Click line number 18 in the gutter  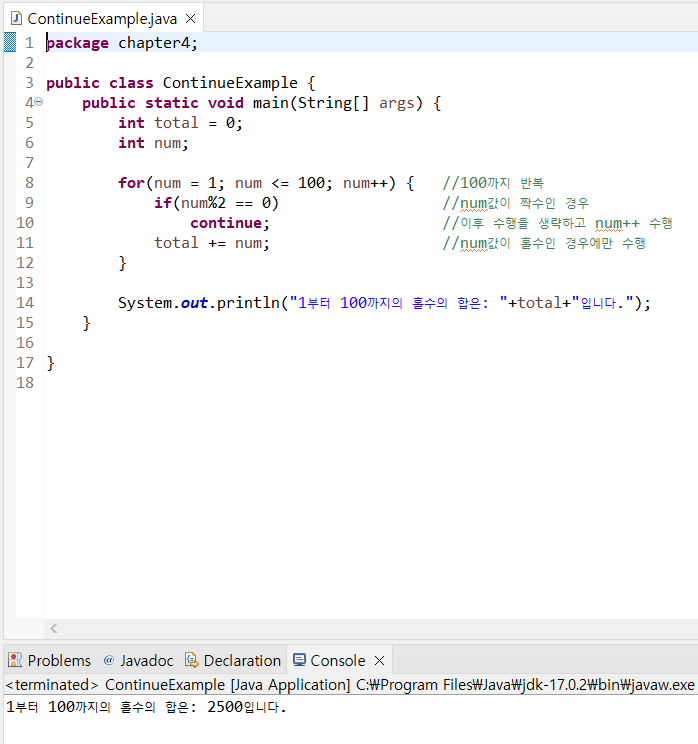point(25,382)
